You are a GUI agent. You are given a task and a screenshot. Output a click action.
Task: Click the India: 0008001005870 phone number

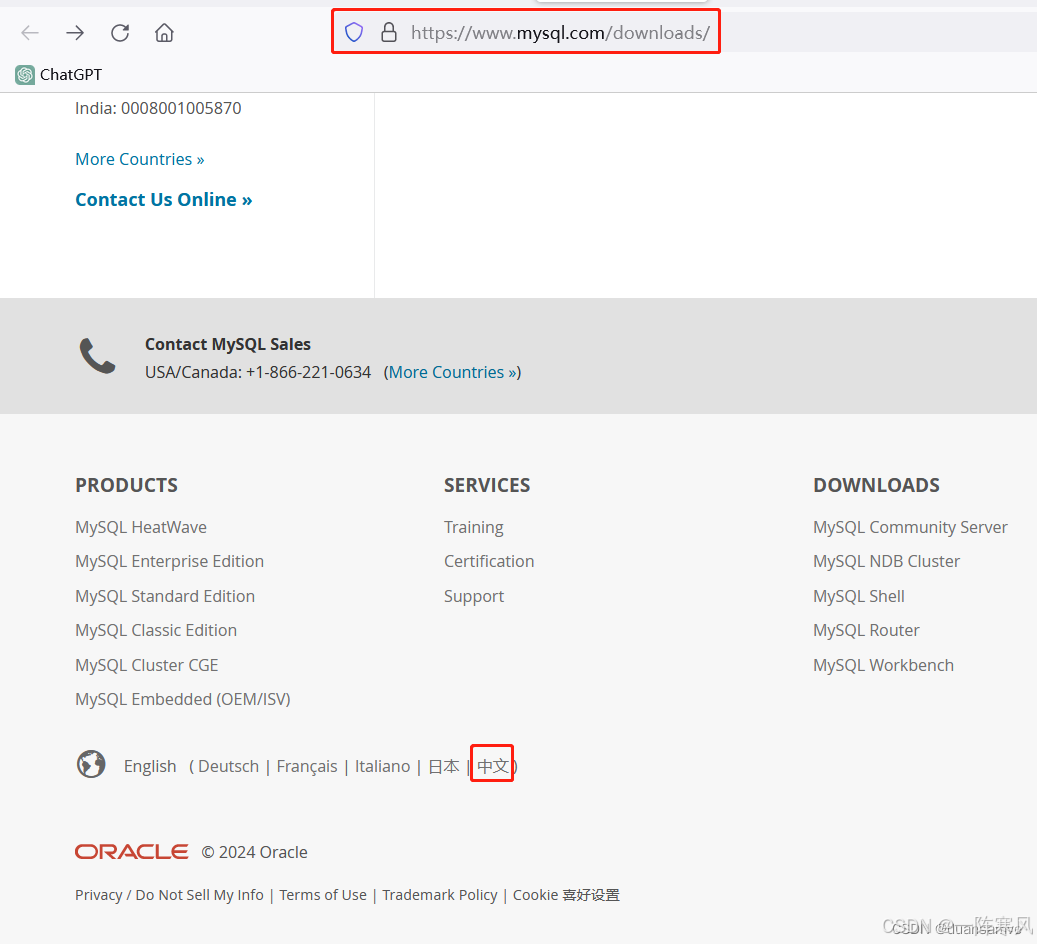point(158,108)
